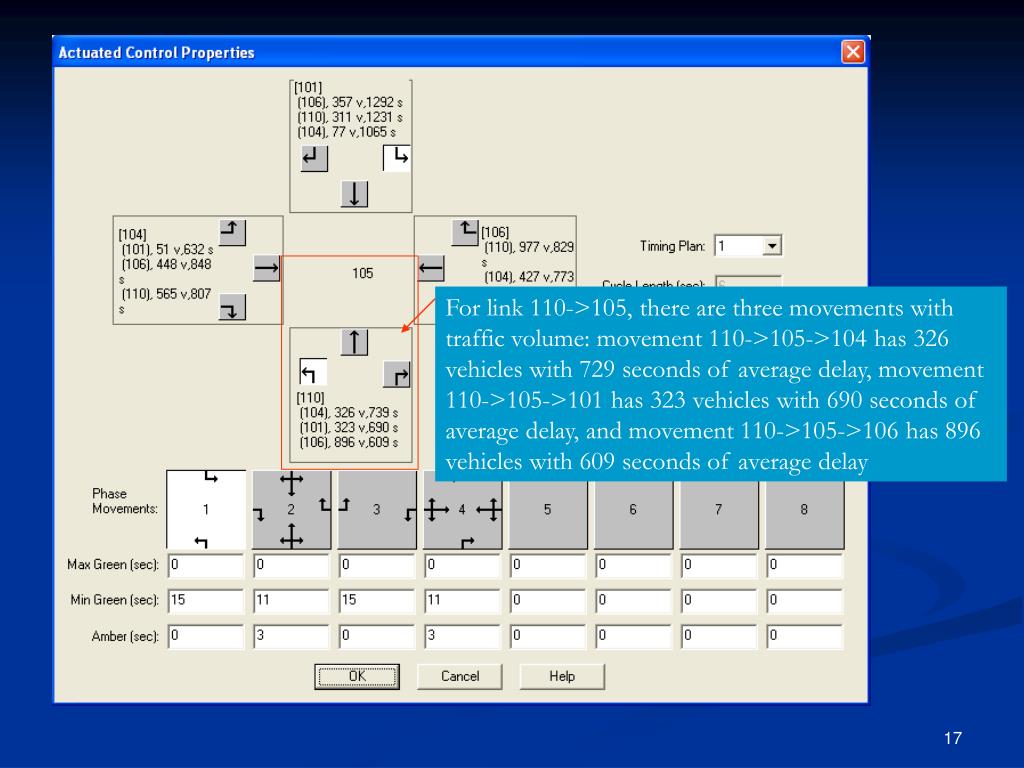Select phase movement 3
Viewport: 1024px width, 768px height.
[x=377, y=509]
